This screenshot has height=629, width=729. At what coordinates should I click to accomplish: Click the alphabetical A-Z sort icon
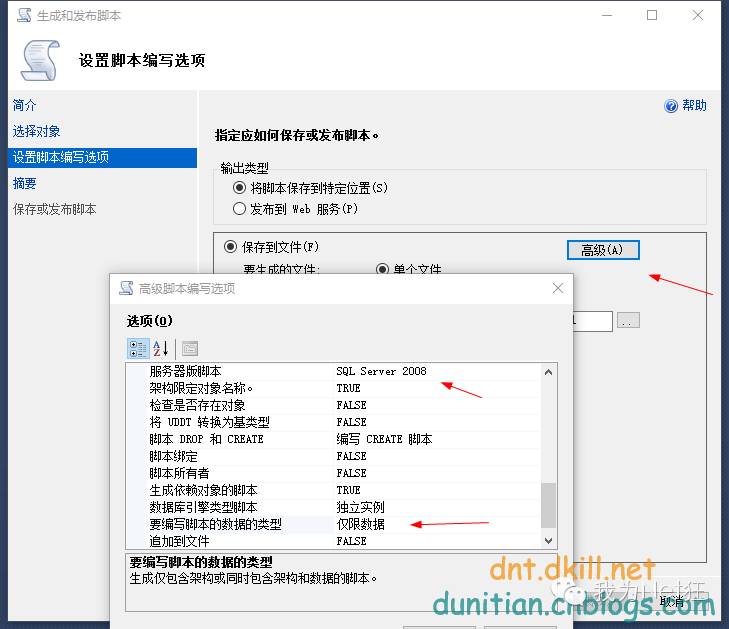pyautogui.click(x=160, y=349)
